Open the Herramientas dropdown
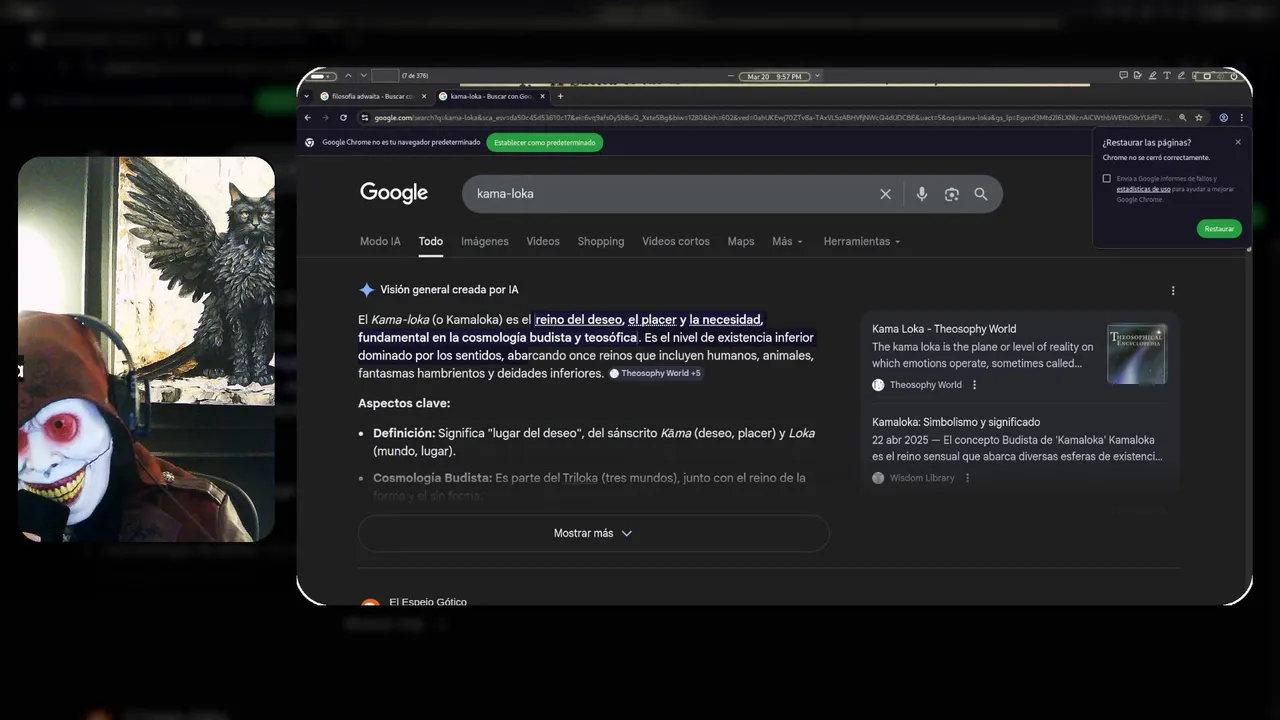The height and width of the screenshot is (720, 1280). tap(861, 241)
